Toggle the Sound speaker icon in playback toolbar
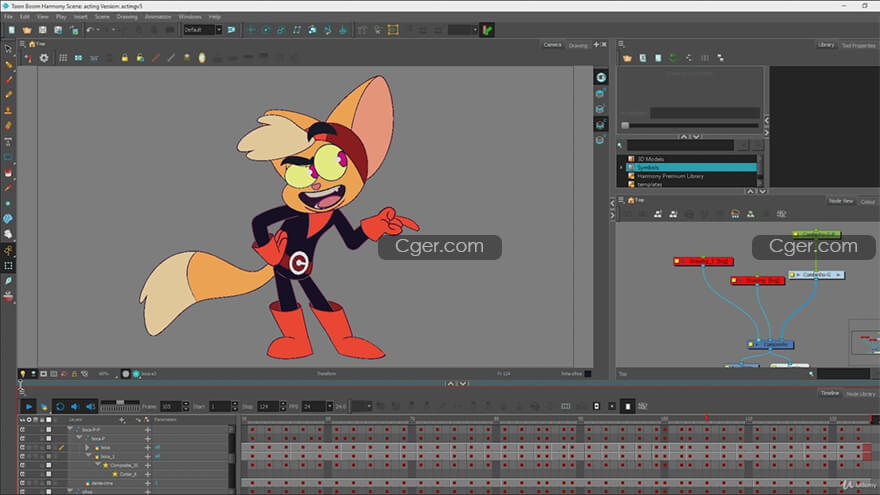880x495 pixels. (75, 406)
